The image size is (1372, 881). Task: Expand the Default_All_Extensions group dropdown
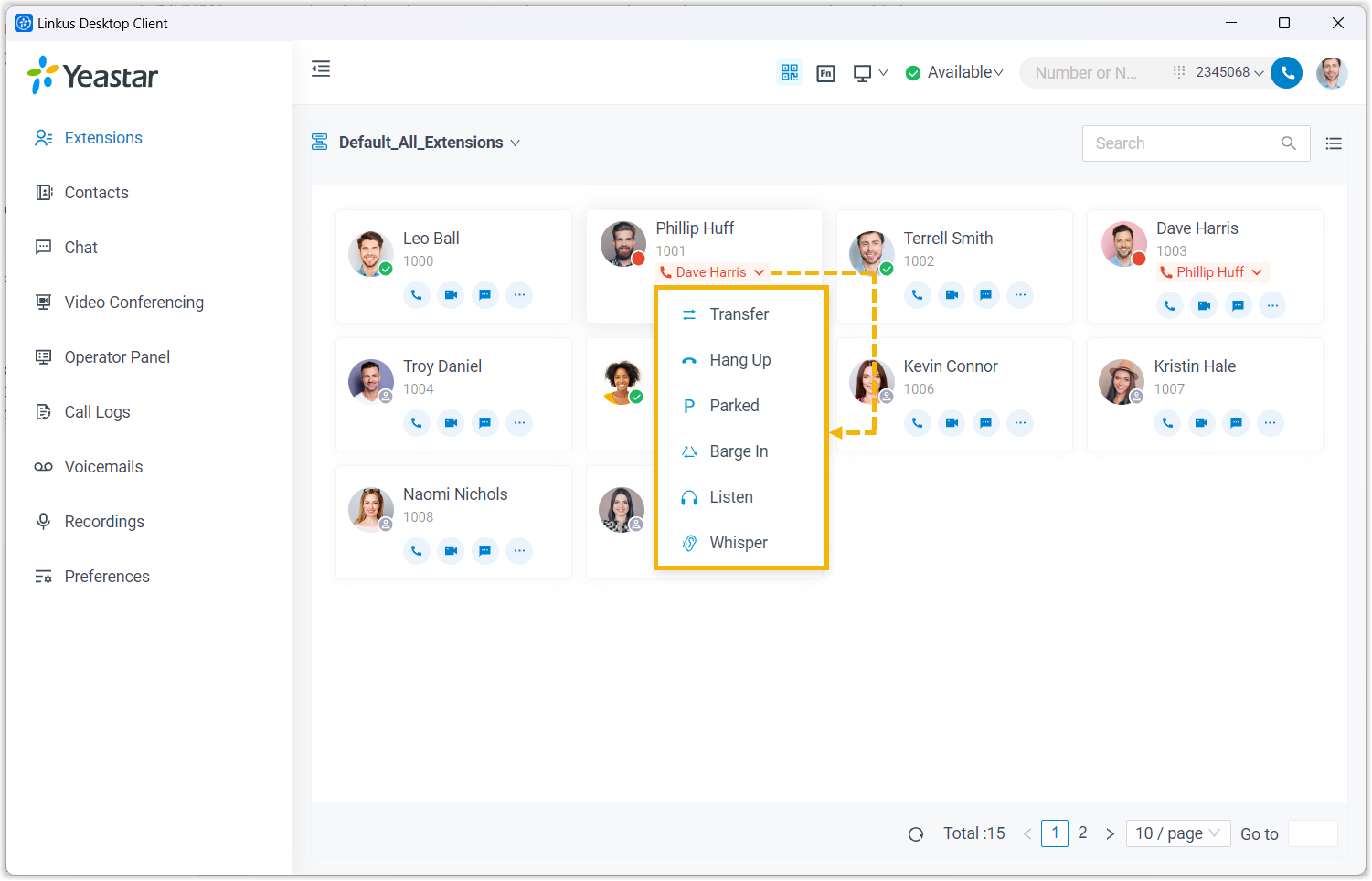(x=429, y=143)
